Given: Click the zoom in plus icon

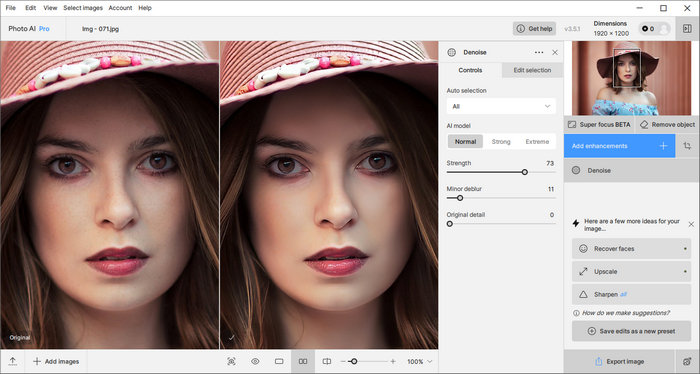Looking at the screenshot, I should coord(393,362).
